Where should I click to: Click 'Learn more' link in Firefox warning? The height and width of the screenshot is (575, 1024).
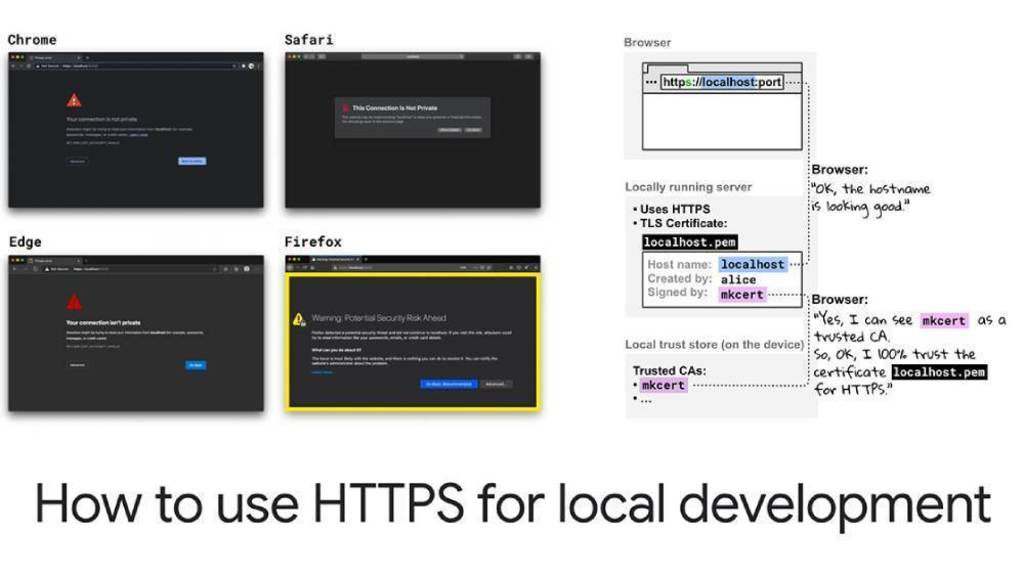tap(323, 372)
